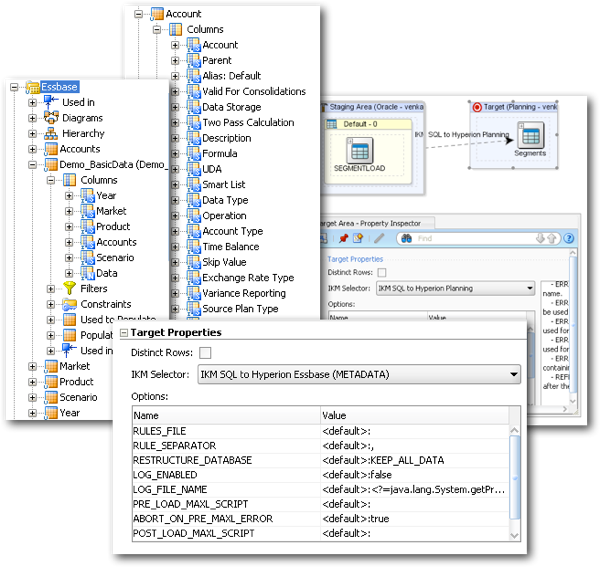The height and width of the screenshot is (567, 600).
Task: Click the Accounts datastore icon
Action: (51, 149)
